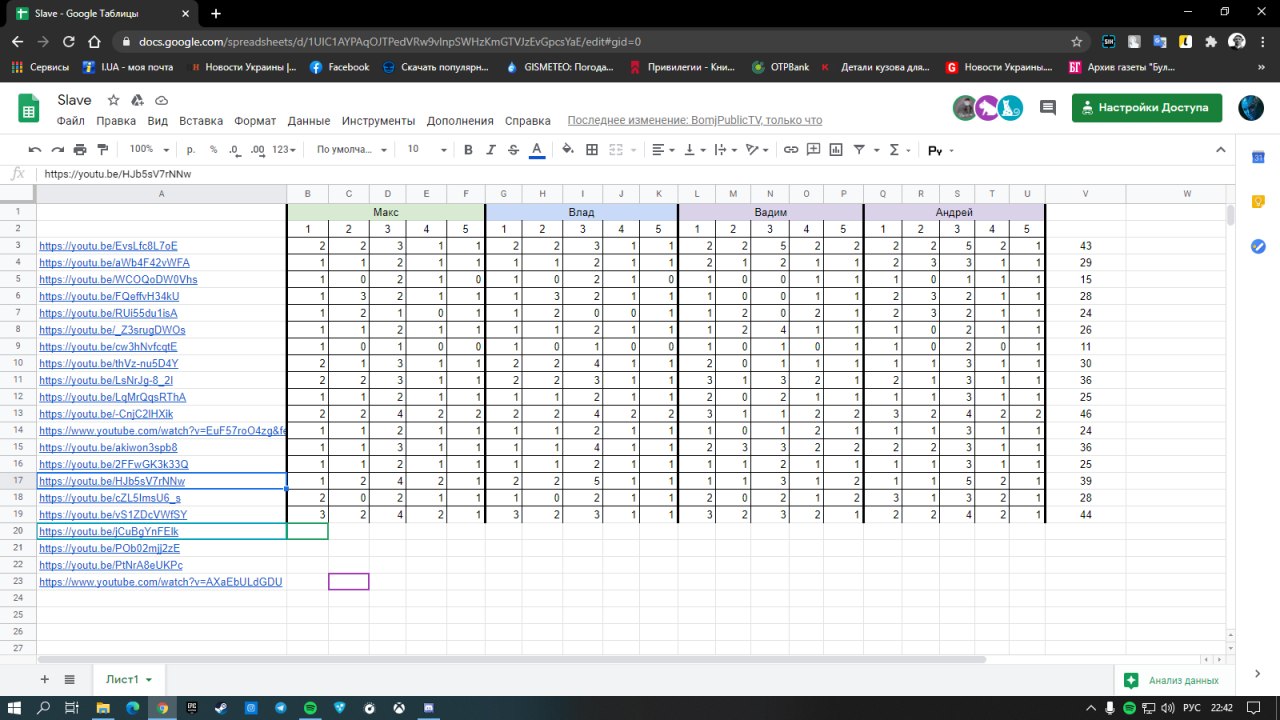
Task: Open the Вставка menu
Action: point(201,121)
